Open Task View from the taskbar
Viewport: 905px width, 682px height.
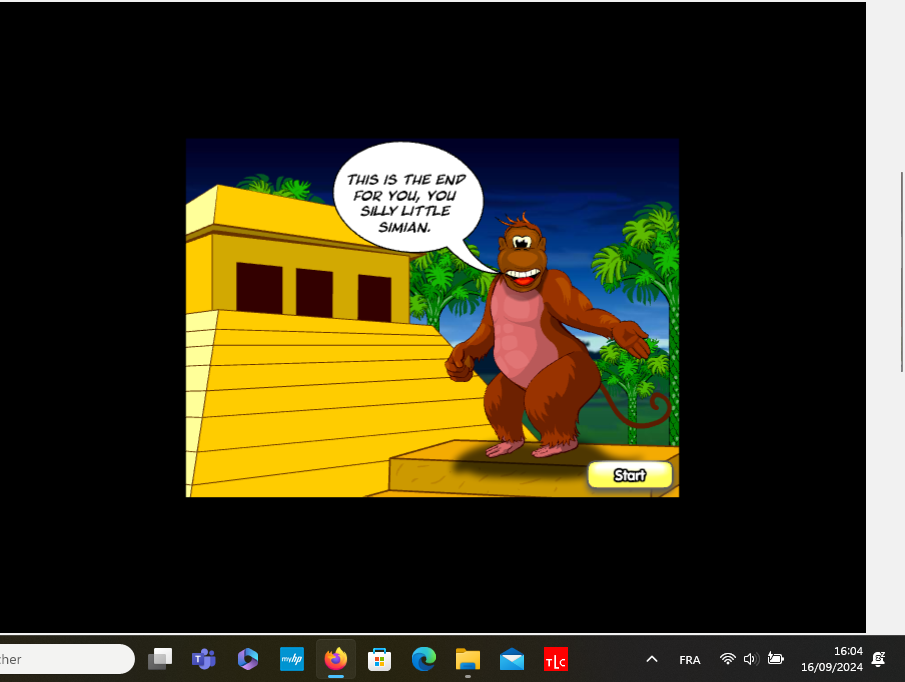tap(160, 659)
